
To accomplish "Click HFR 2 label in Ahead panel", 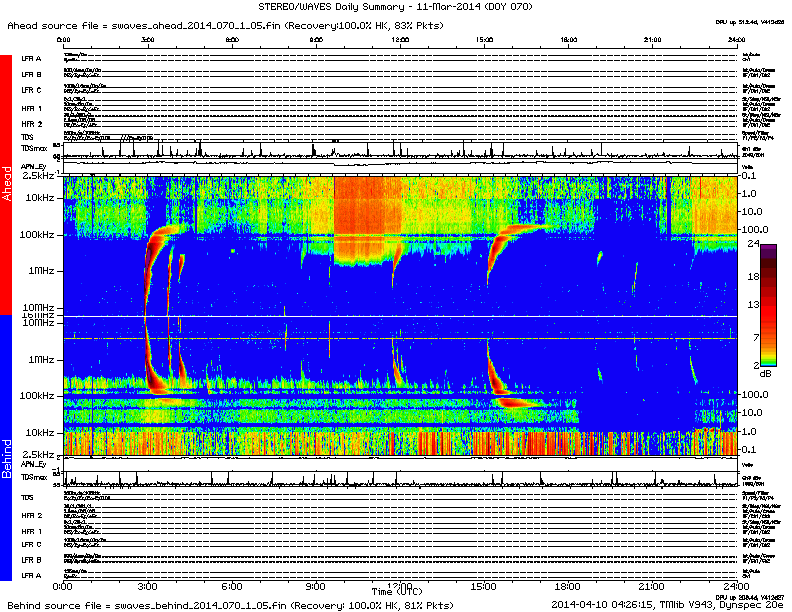I will (31, 124).
